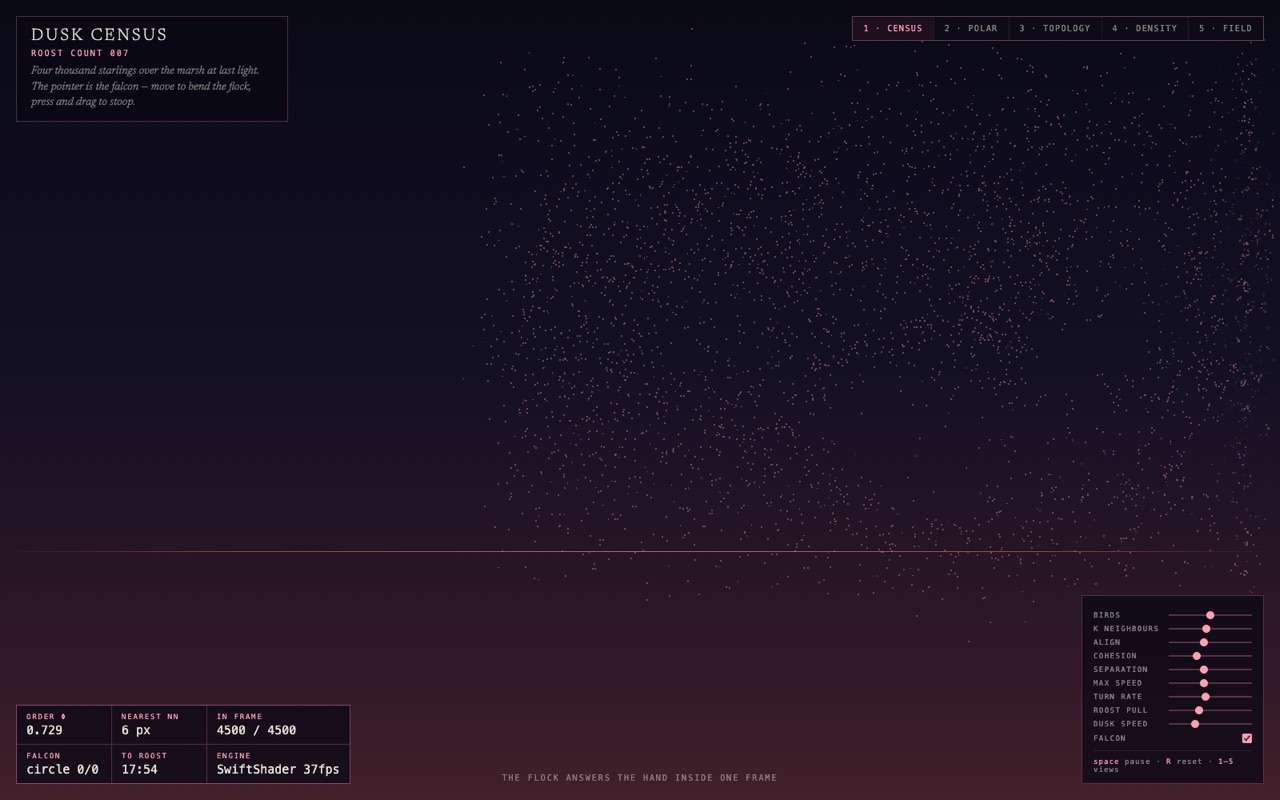
Task: Select the In Frame count 4500 / 4500
Action: pyautogui.click(x=256, y=730)
